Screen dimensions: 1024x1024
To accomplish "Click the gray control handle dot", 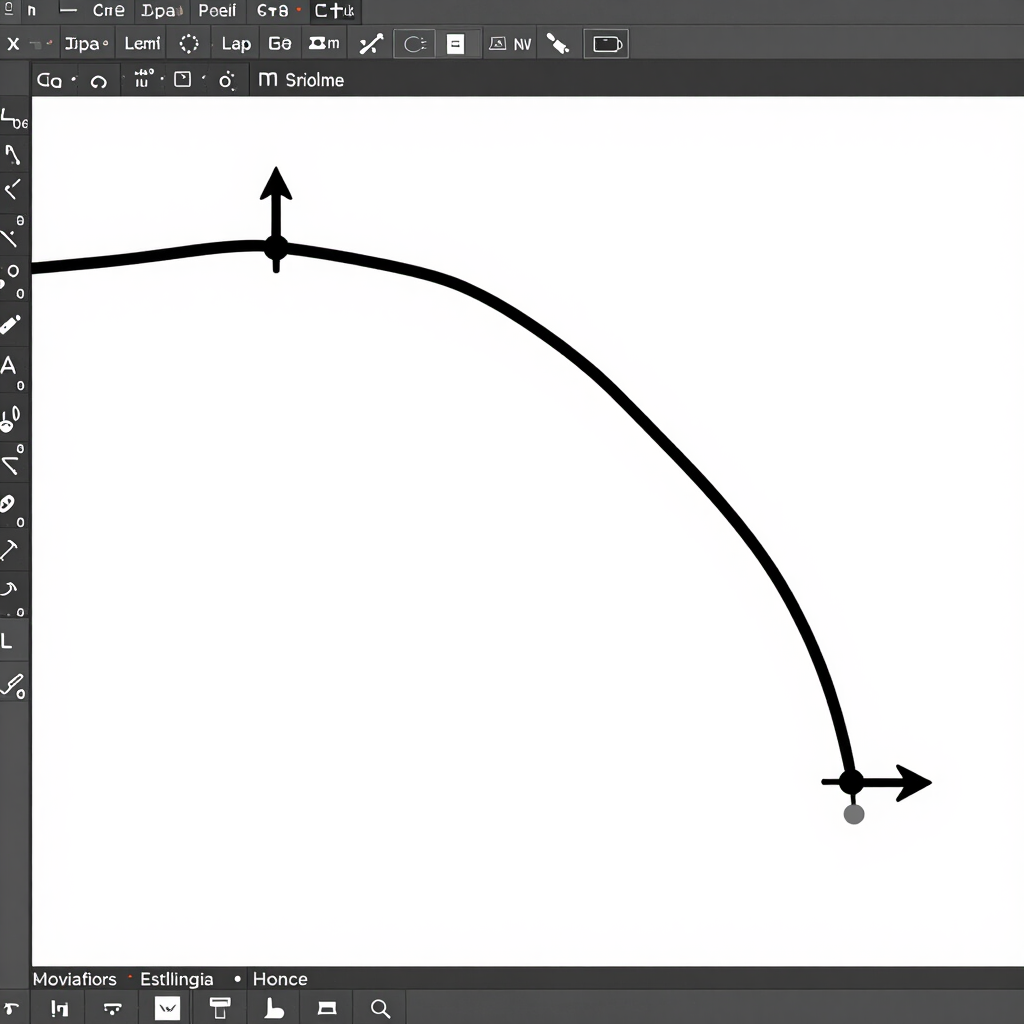I will pos(854,814).
